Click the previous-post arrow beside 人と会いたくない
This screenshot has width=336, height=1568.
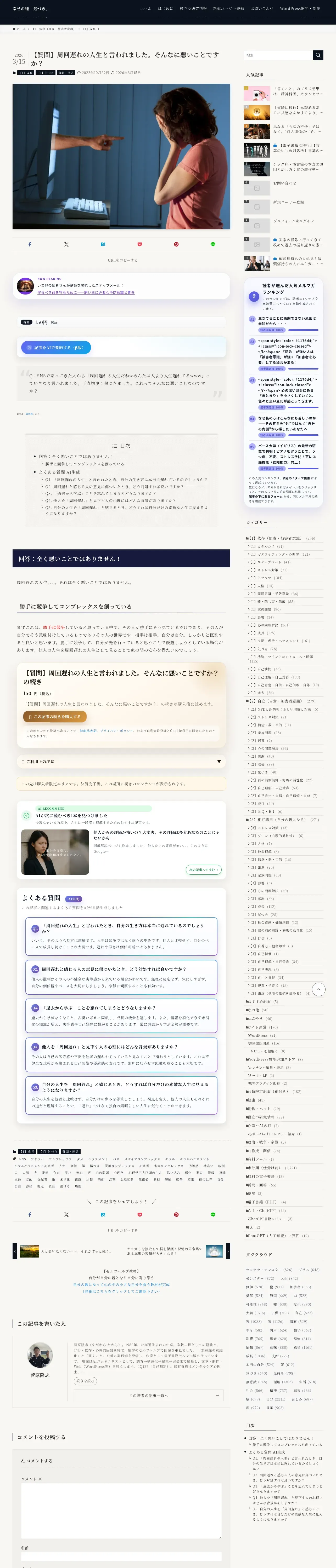pyautogui.click(x=15, y=1251)
